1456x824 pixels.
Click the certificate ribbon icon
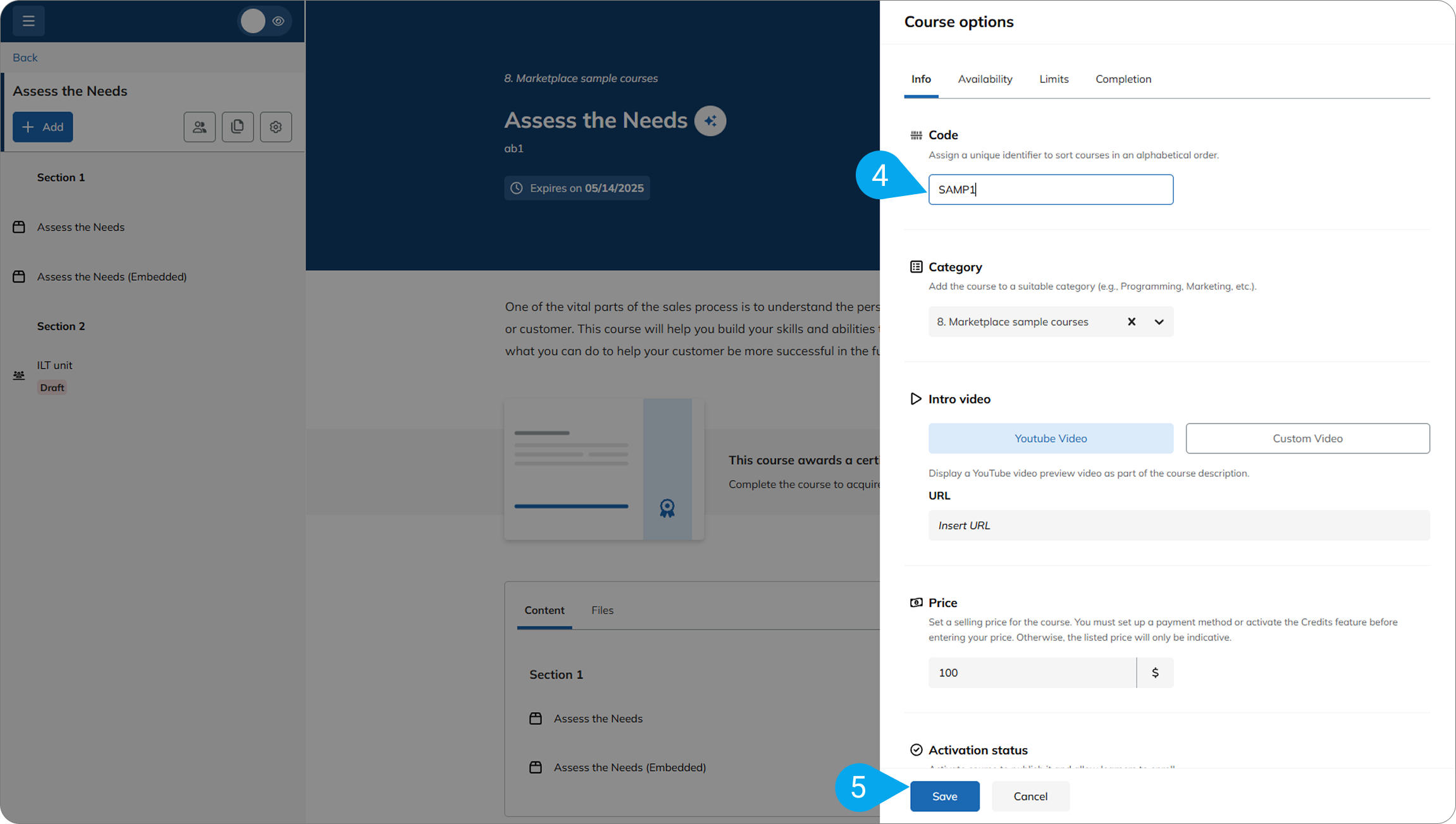(x=667, y=508)
